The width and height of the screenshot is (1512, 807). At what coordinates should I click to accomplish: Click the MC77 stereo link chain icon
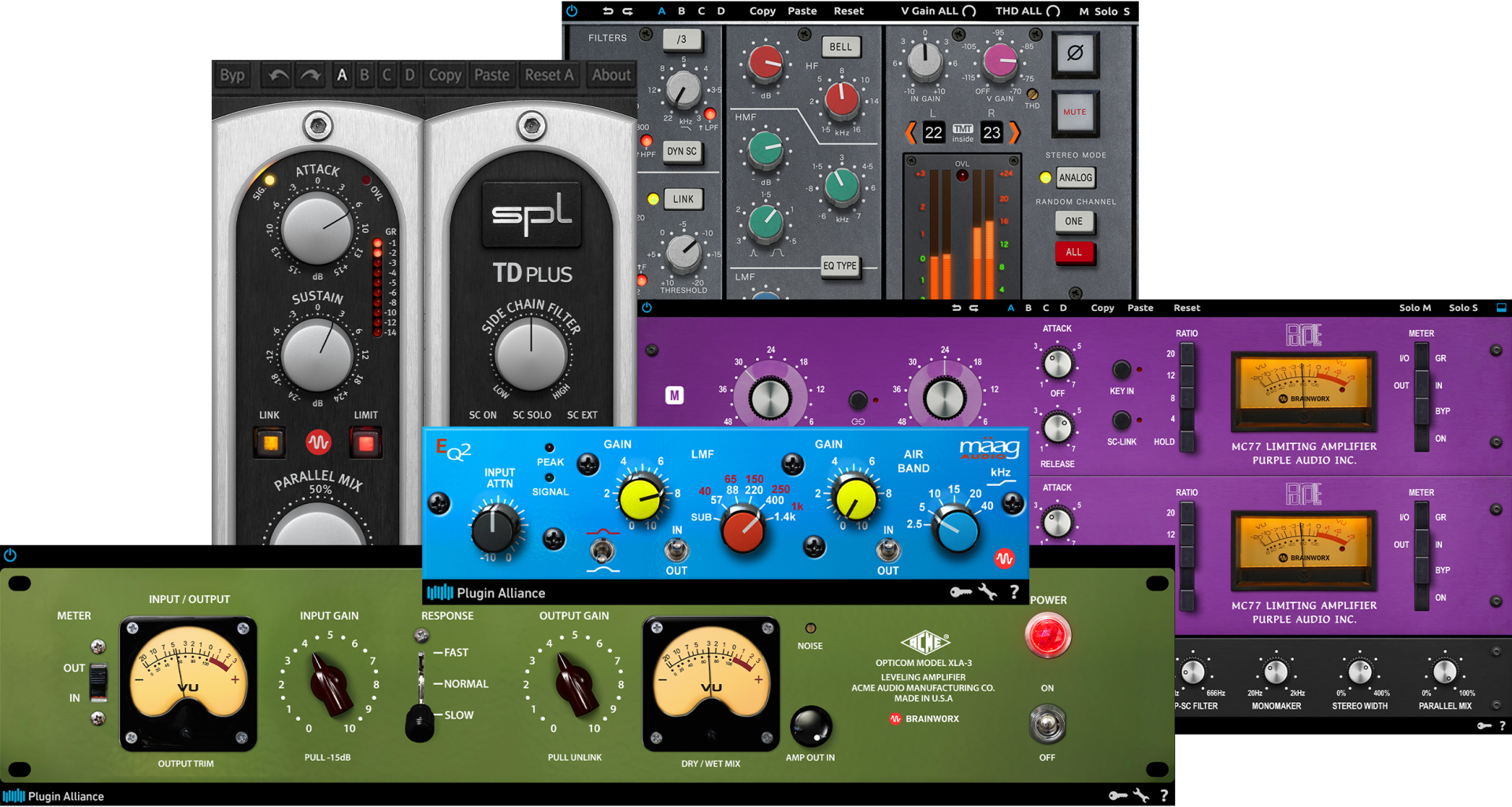pos(858,421)
